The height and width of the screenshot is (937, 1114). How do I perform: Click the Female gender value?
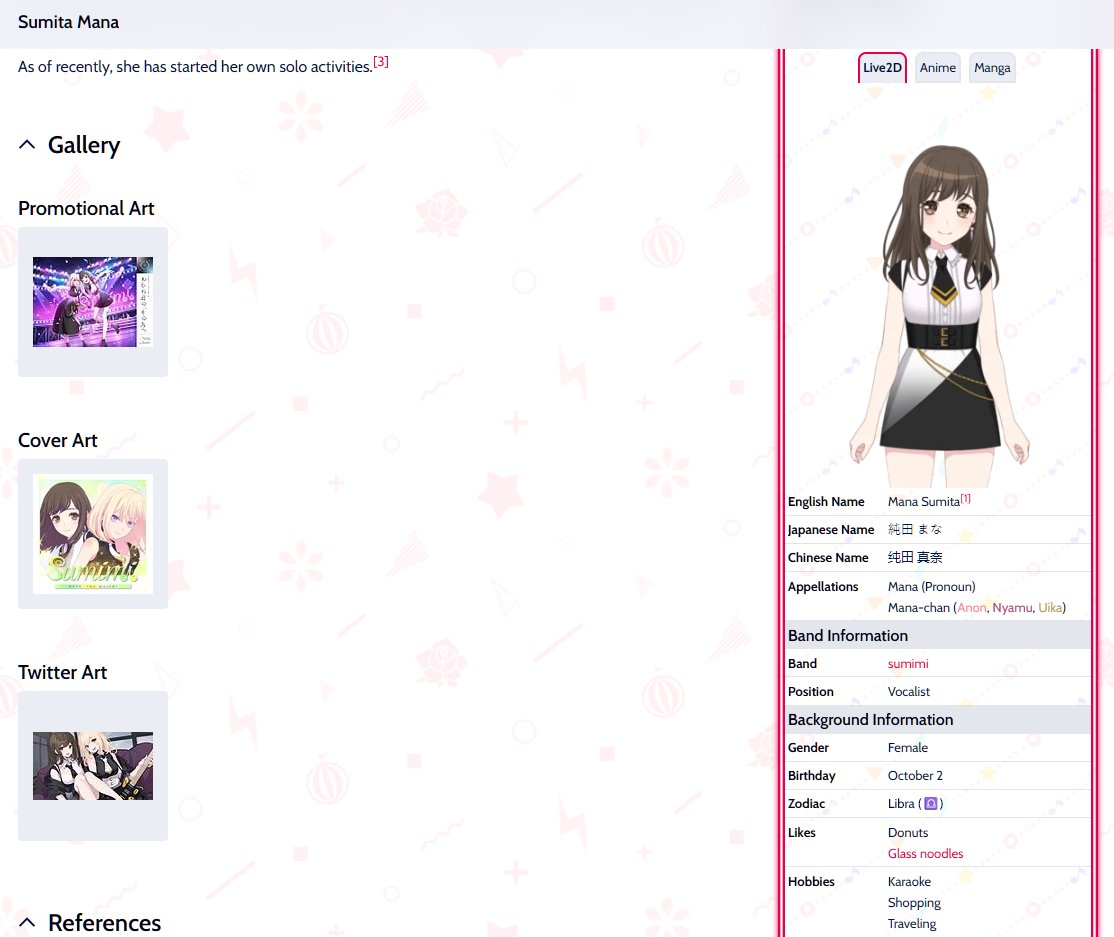908,747
